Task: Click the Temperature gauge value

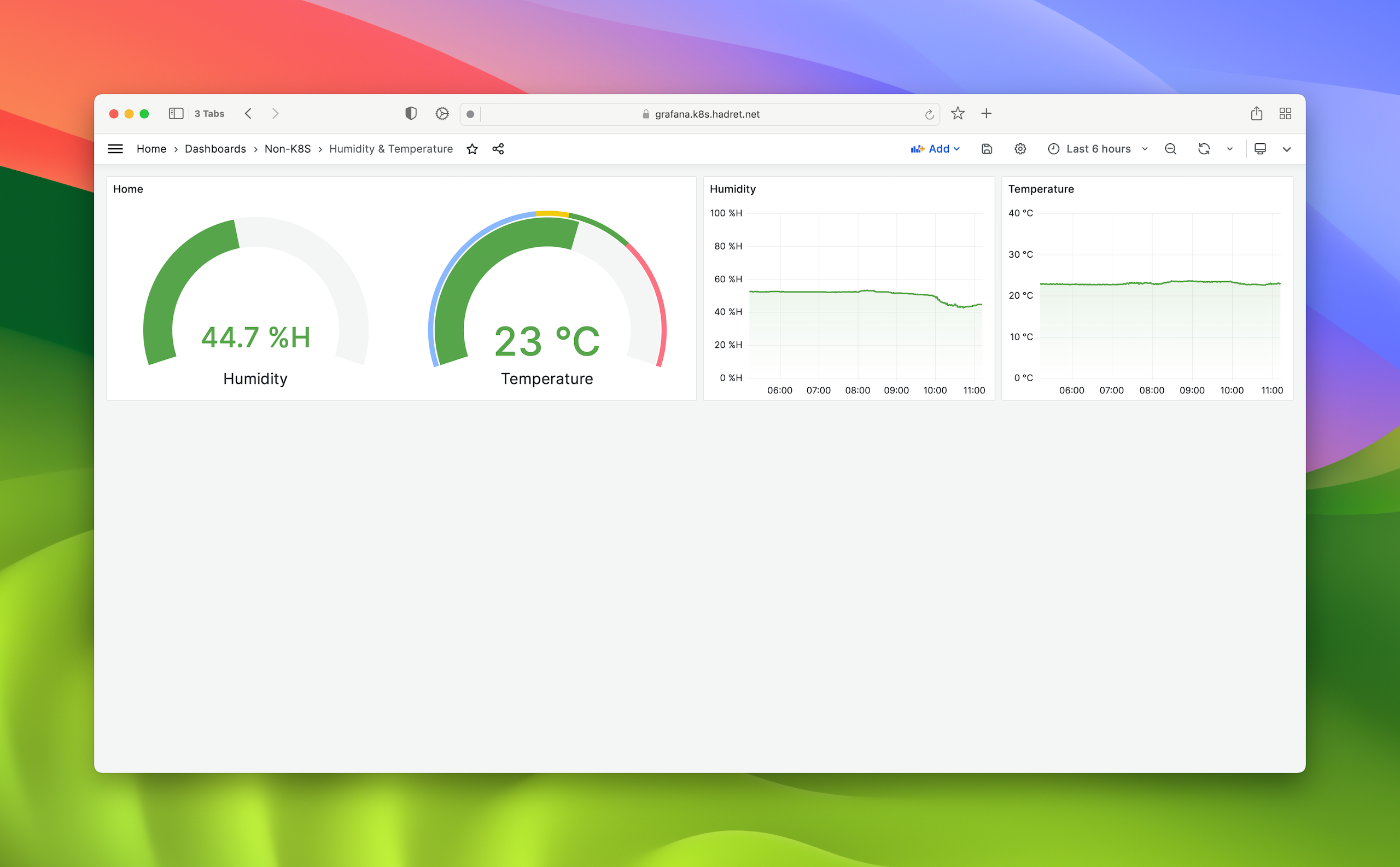Action: tap(546, 341)
